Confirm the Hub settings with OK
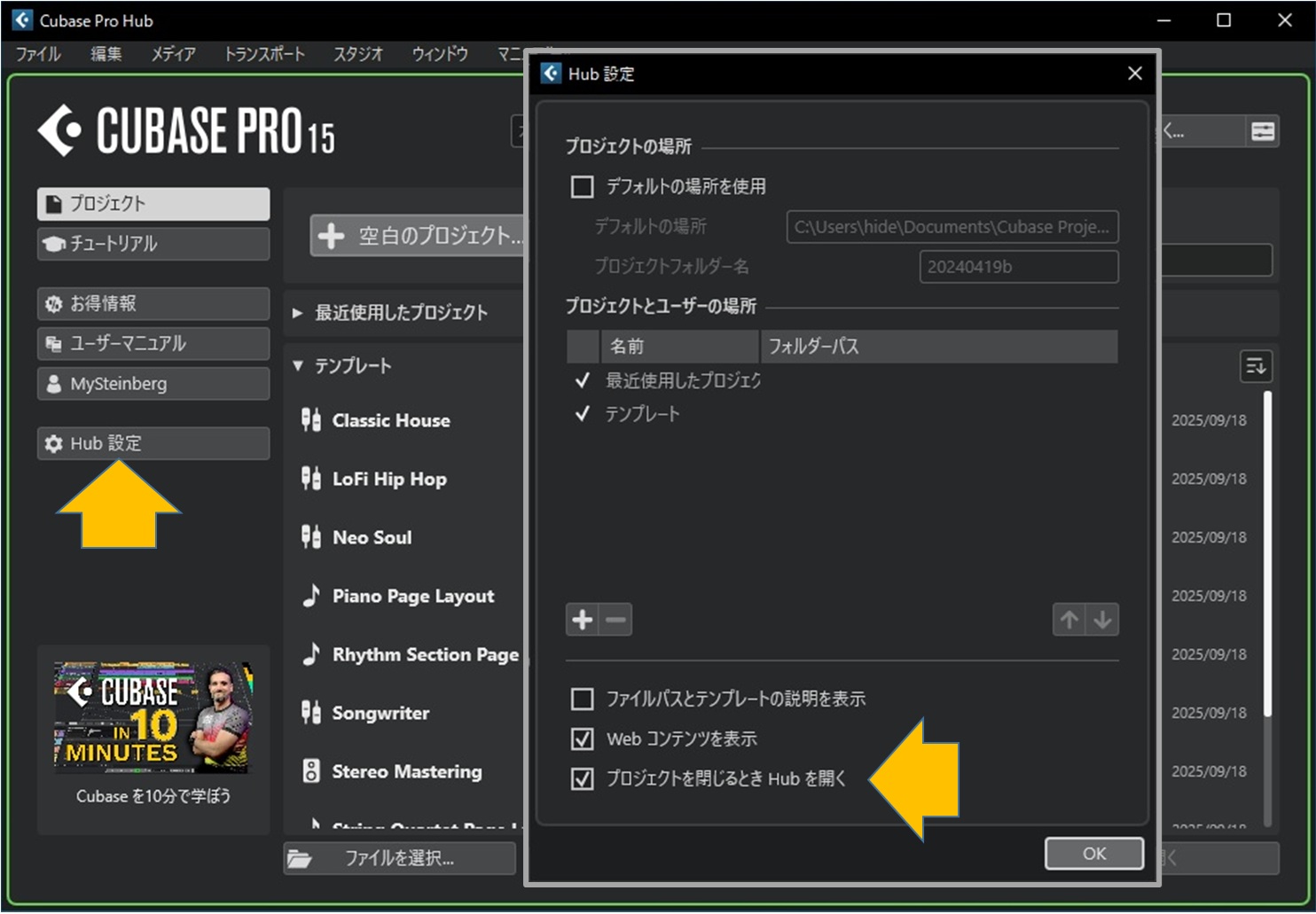This screenshot has height=914, width=1316. pyautogui.click(x=1093, y=853)
